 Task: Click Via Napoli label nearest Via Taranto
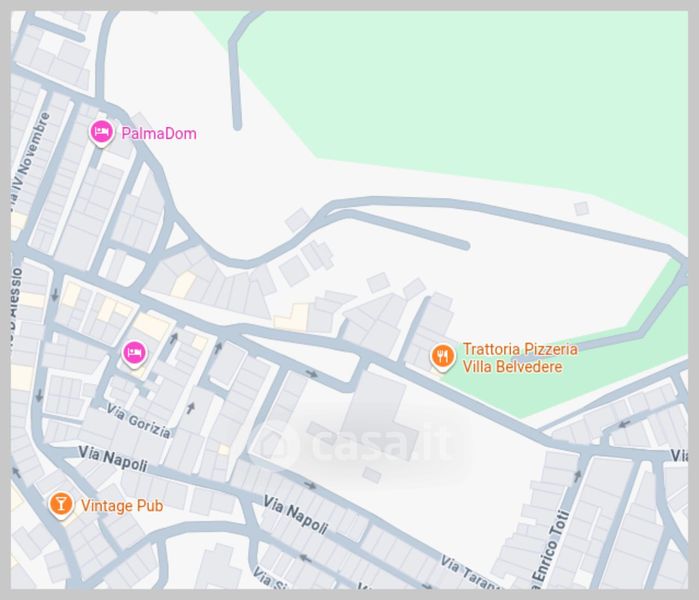[x=296, y=514]
